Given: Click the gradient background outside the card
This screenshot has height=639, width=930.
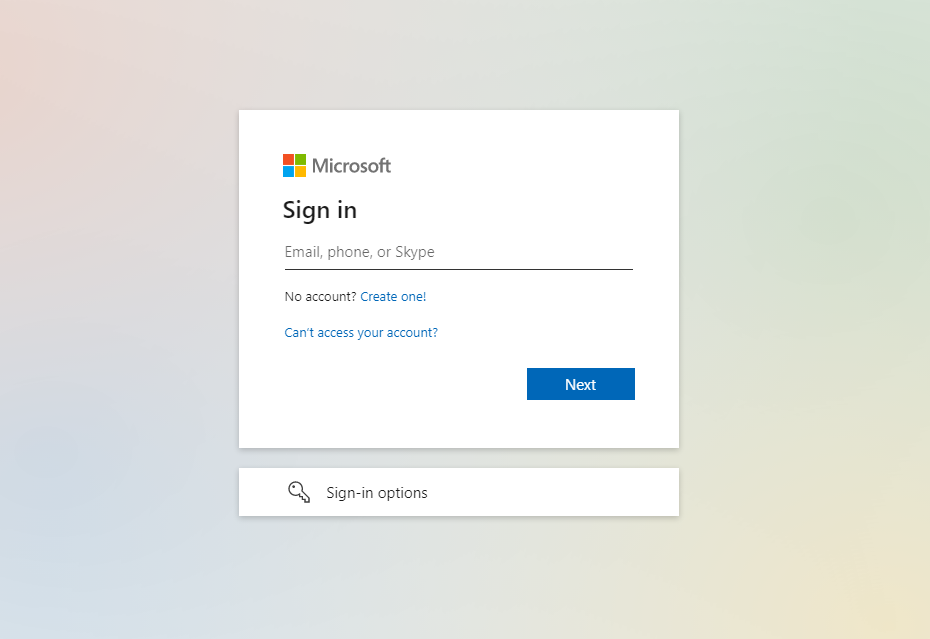Looking at the screenshot, I should [119, 297].
